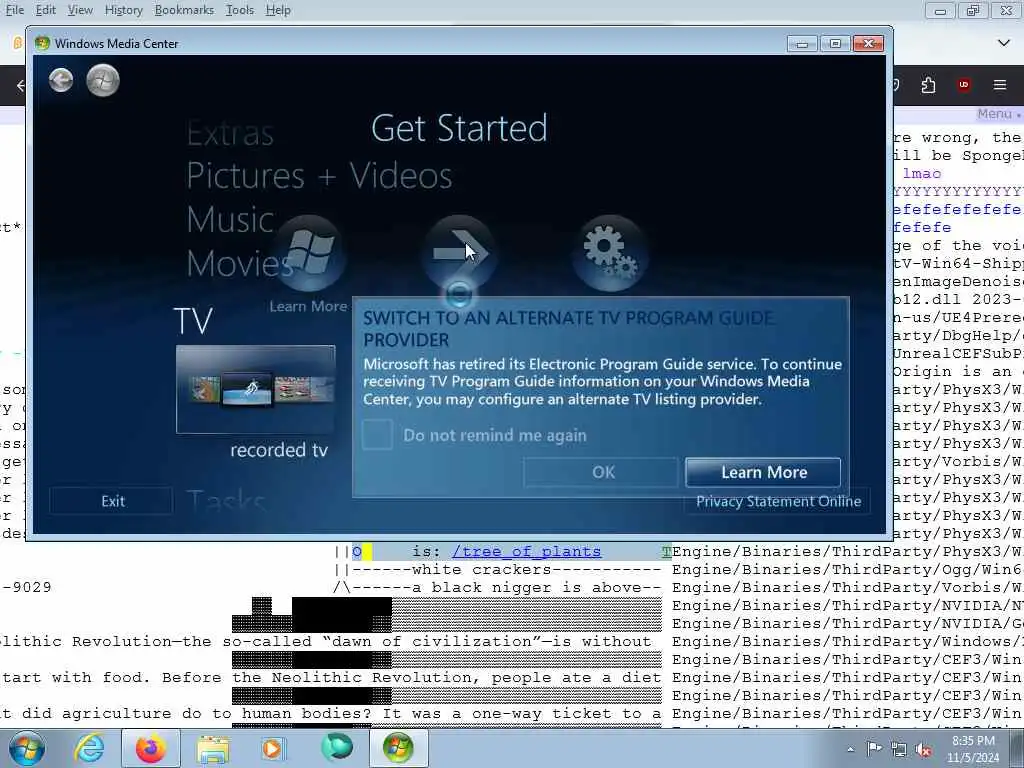
Task: Open the gears settings tile
Action: tap(610, 253)
